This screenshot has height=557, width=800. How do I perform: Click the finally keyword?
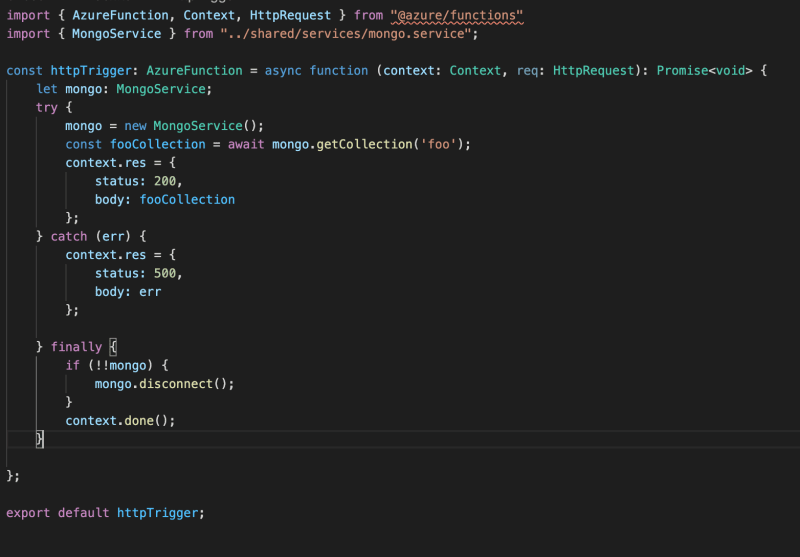(76, 347)
